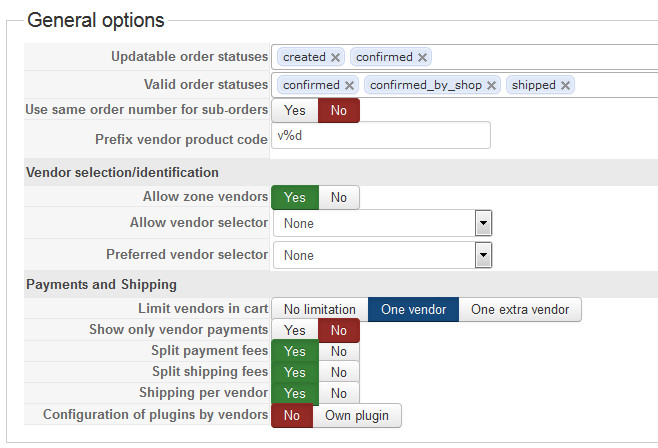Click 'Own plugin' for plugin configuration

pyautogui.click(x=357, y=415)
